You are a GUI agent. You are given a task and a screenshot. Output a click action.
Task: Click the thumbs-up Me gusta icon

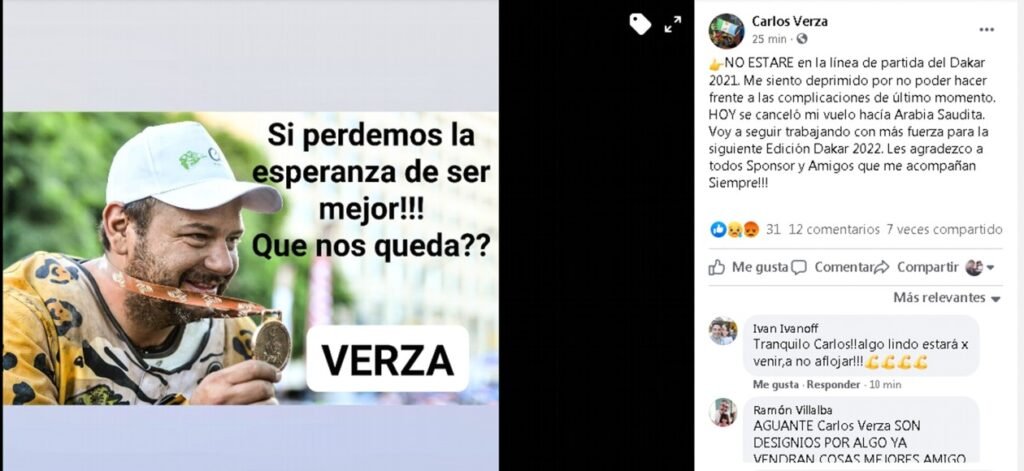[x=716, y=267]
